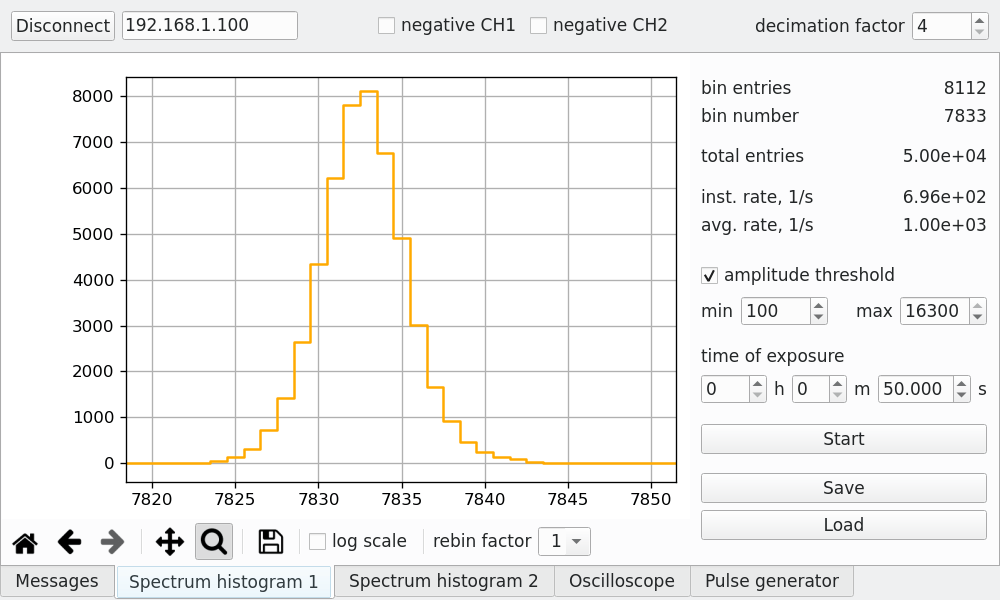Increment the min threshold value
The height and width of the screenshot is (600, 1000).
[x=818, y=304]
